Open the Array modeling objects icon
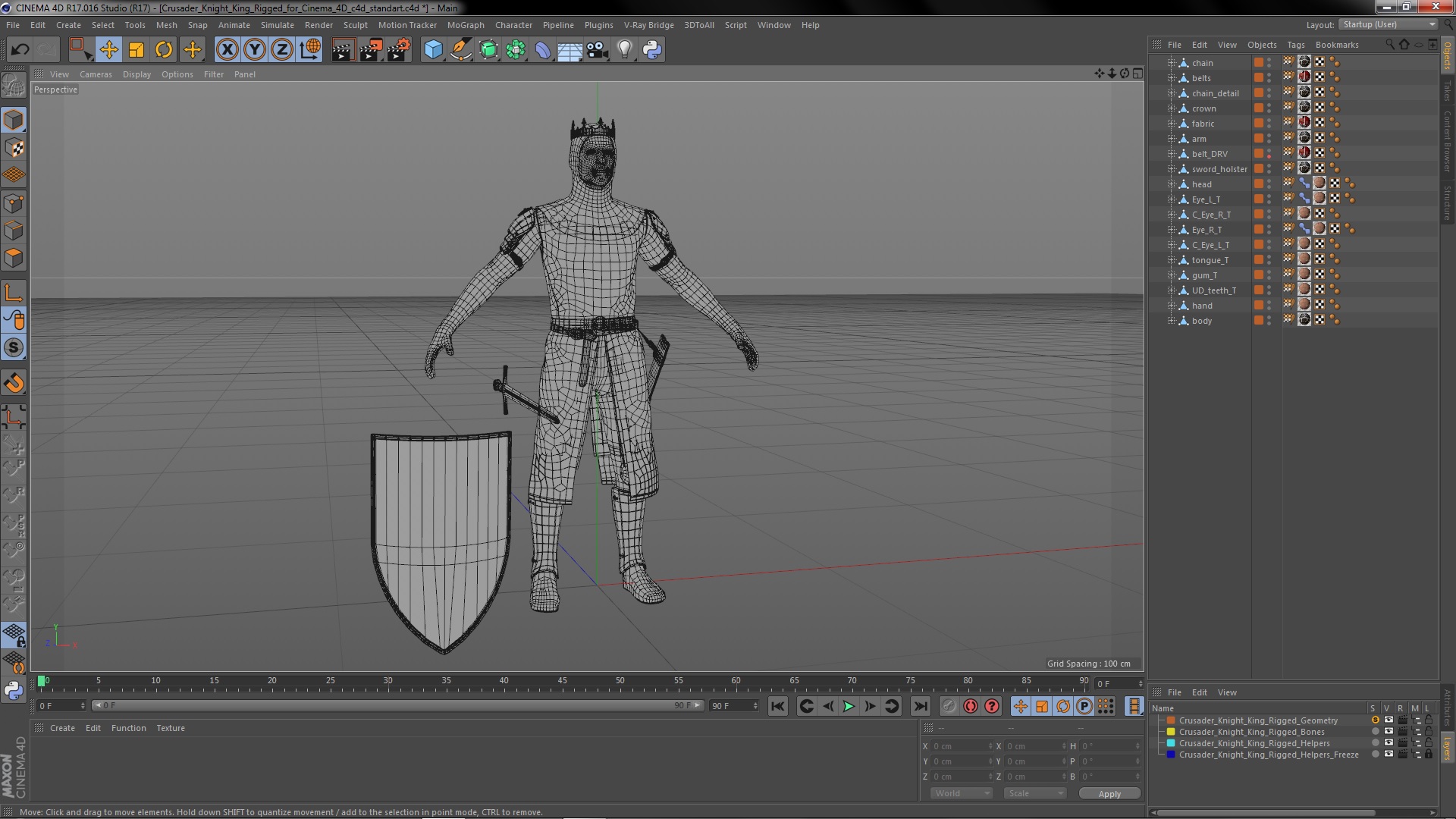The image size is (1456, 819). click(516, 50)
